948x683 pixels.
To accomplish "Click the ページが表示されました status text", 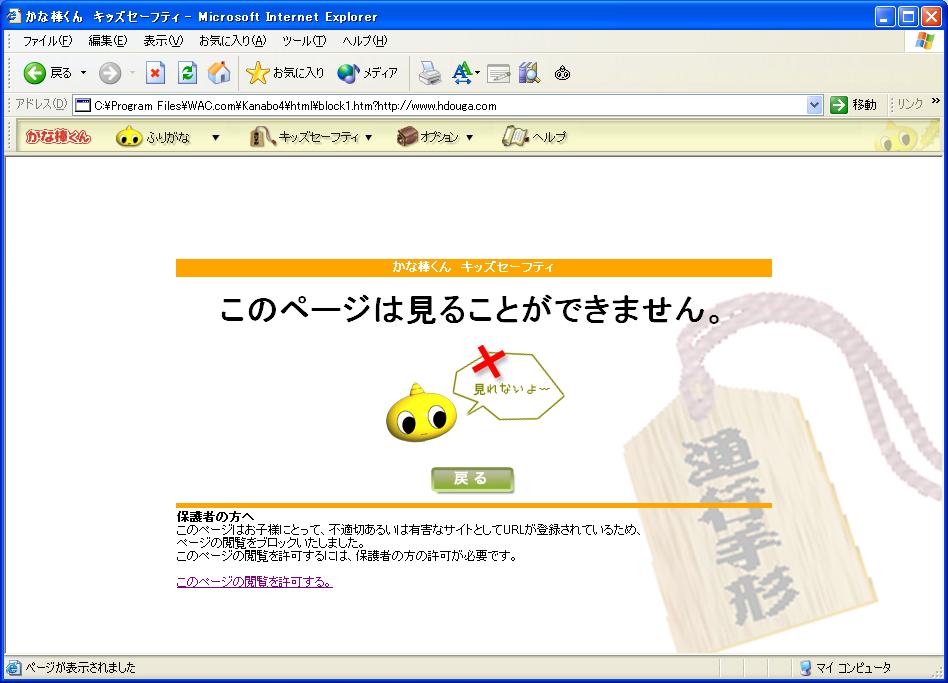I will tap(80, 667).
